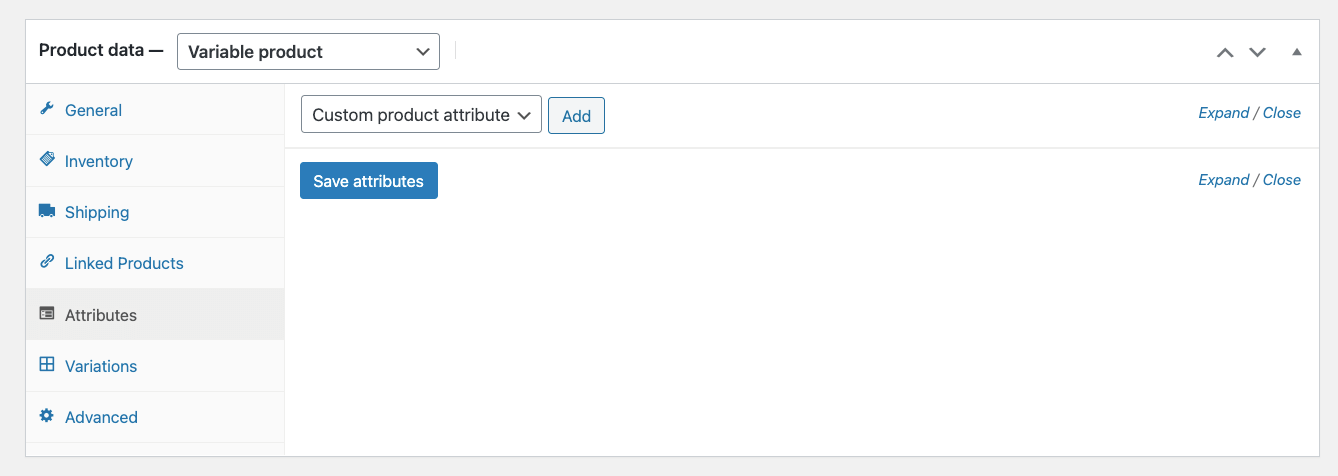
Task: Click the Linked Products chain icon
Action: (46, 262)
